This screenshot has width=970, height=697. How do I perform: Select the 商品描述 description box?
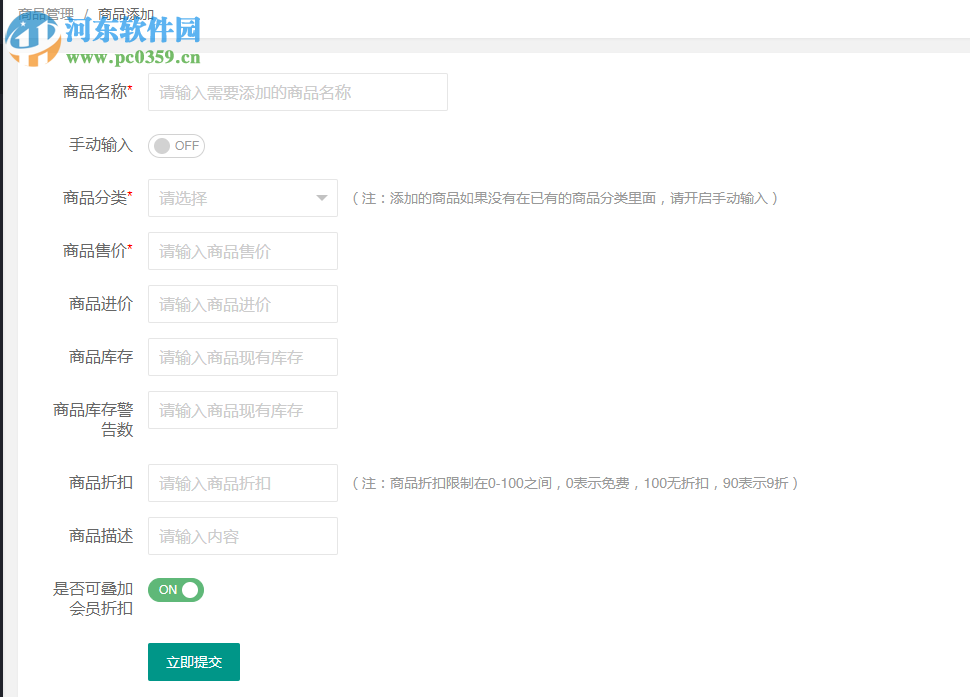(242, 536)
